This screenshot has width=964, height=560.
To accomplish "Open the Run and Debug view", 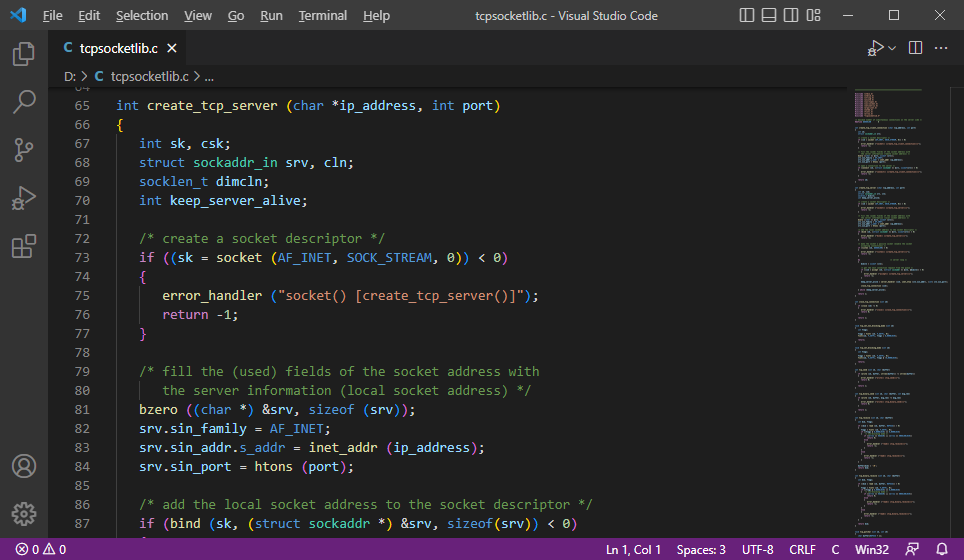I will pos(23,198).
